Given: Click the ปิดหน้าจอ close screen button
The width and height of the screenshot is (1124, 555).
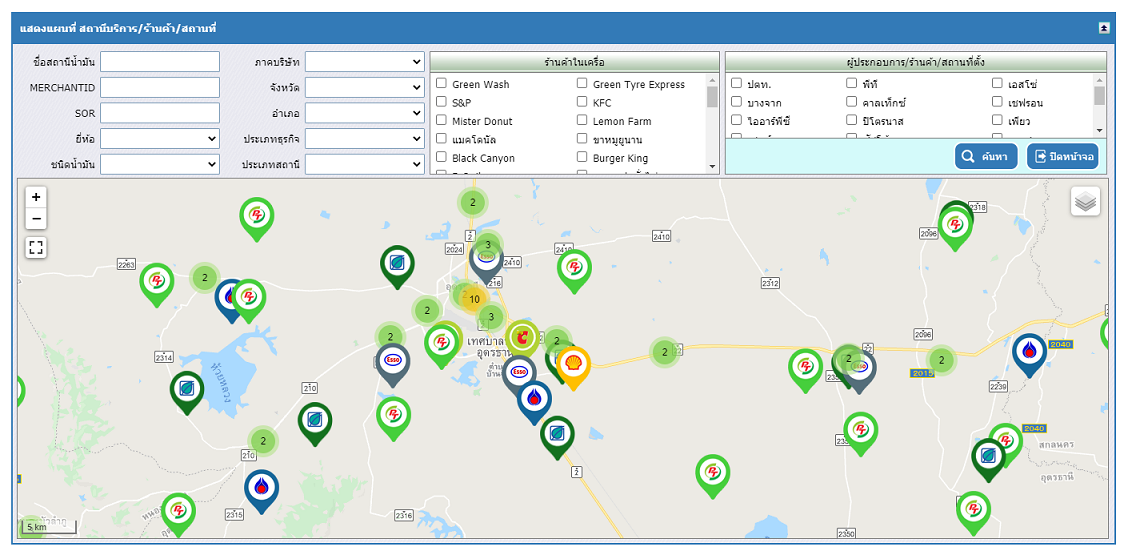Looking at the screenshot, I should [x=1062, y=156].
